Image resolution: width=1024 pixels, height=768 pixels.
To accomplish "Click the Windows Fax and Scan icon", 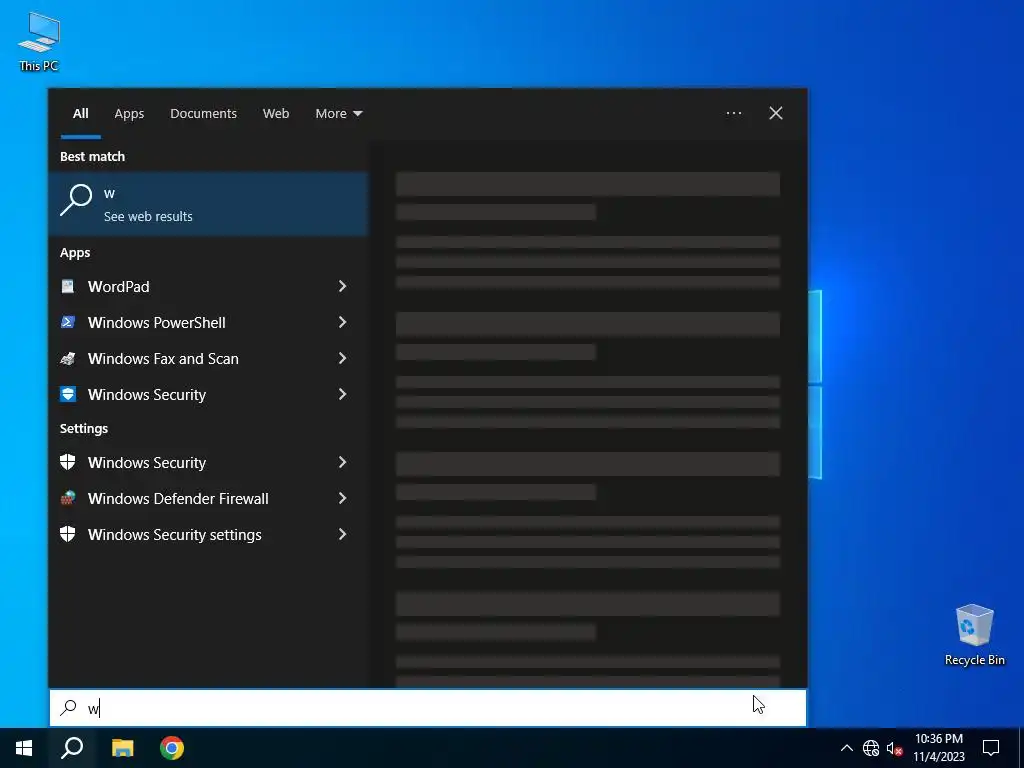I will pos(68,358).
